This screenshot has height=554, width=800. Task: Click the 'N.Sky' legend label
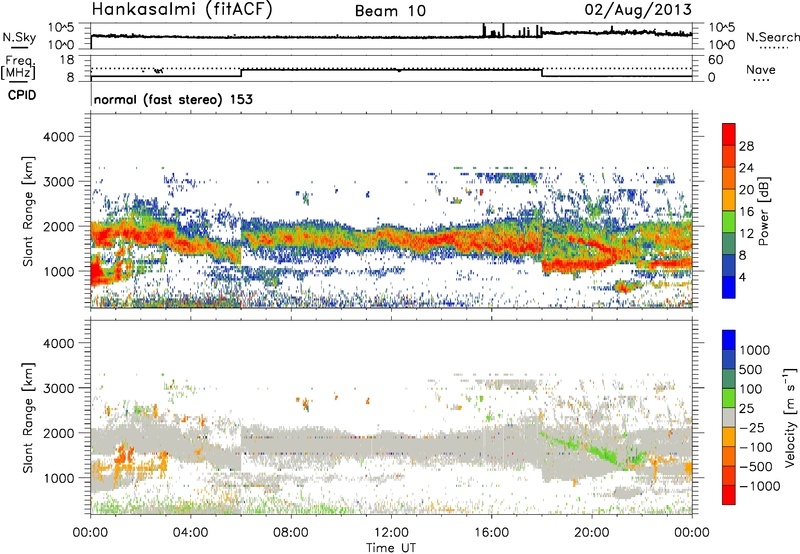[x=19, y=37]
